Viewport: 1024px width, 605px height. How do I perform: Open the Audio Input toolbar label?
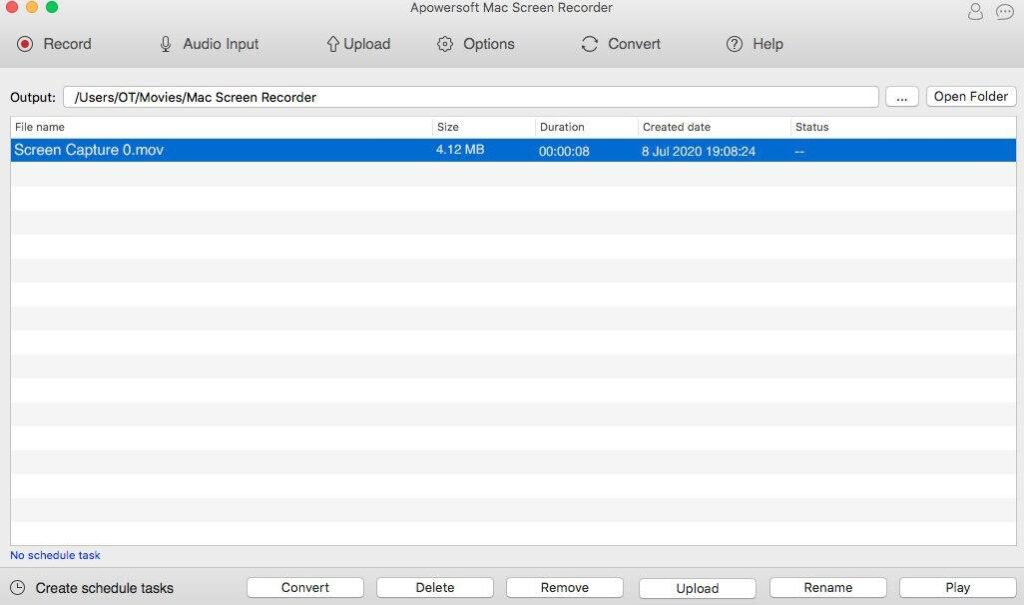point(221,44)
